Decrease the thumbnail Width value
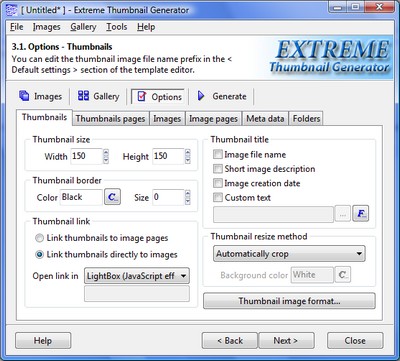 tap(106, 160)
